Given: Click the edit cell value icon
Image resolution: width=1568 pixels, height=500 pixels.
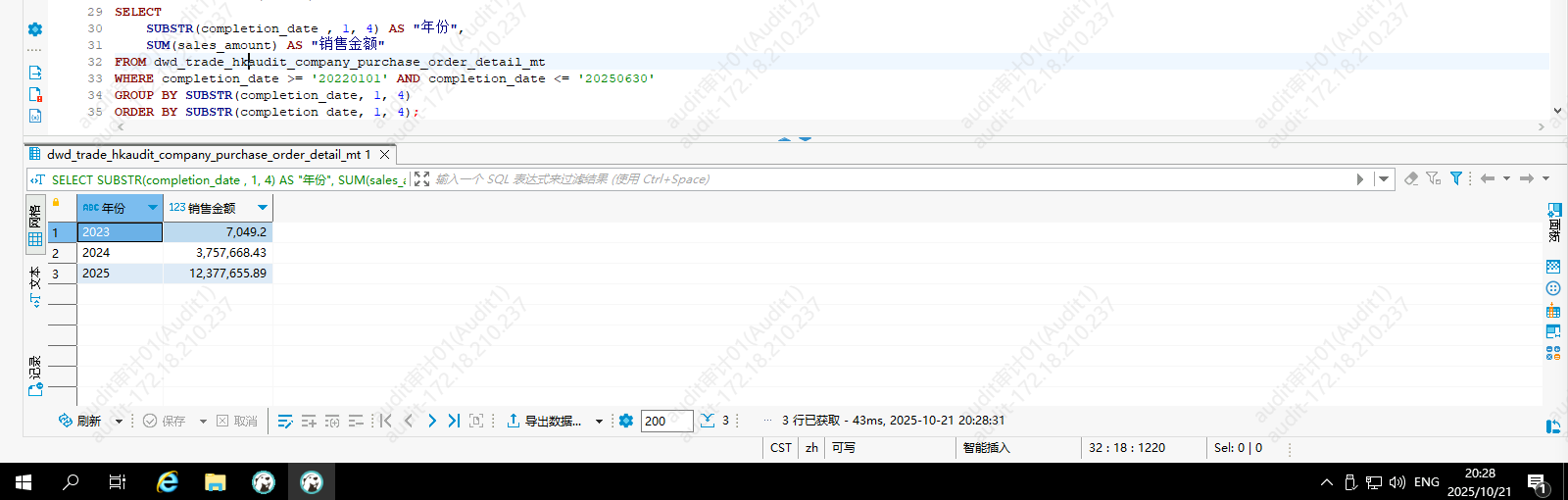Looking at the screenshot, I should pyautogui.click(x=285, y=421).
